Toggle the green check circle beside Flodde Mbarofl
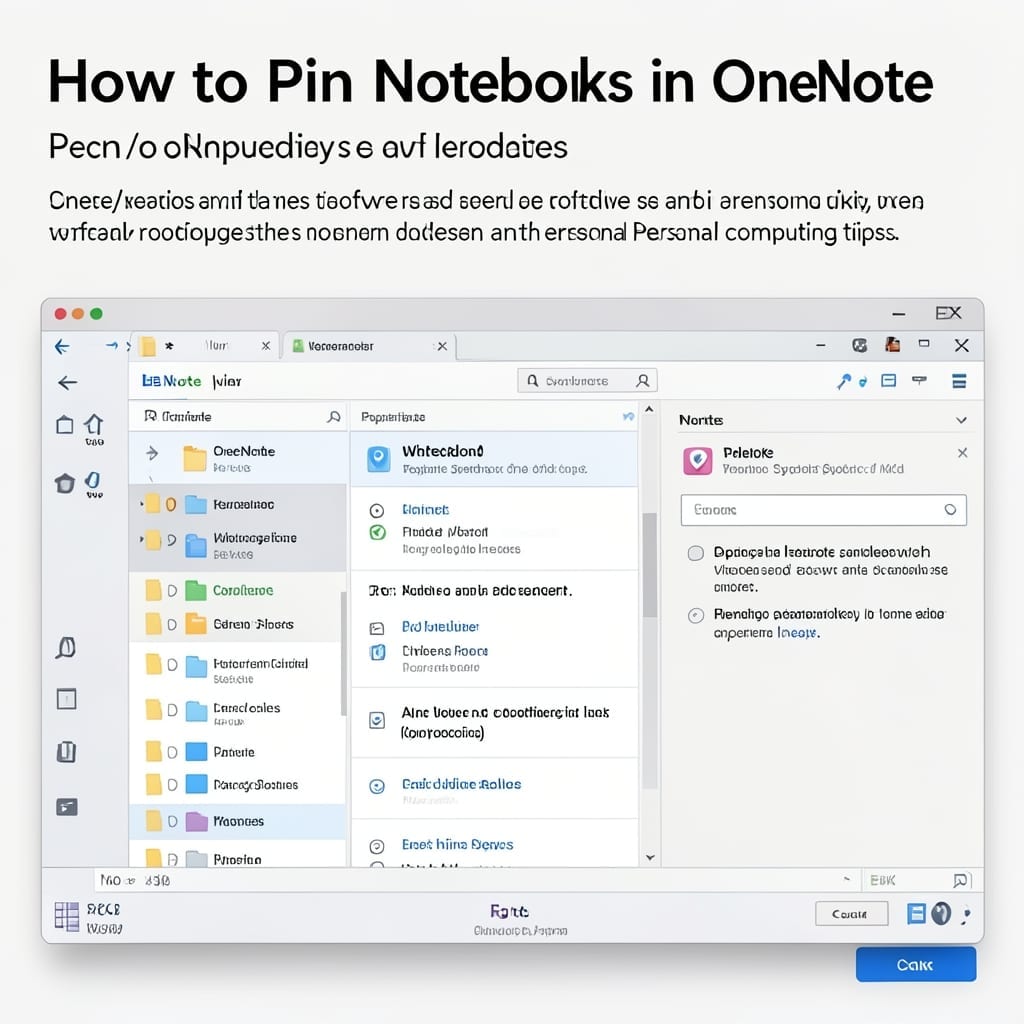Viewport: 1024px width, 1024px height. (x=377, y=532)
